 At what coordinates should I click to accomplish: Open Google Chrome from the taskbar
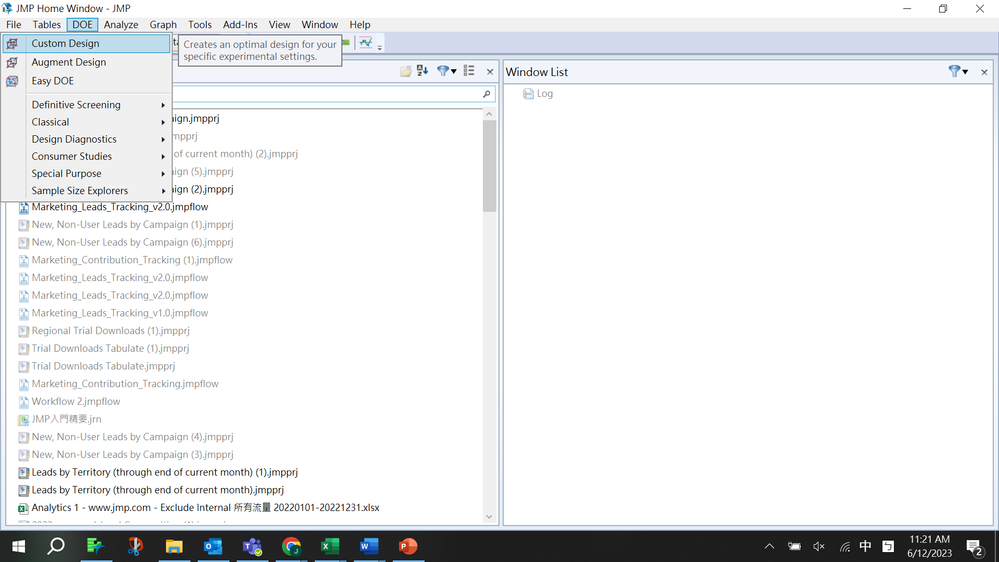[x=291, y=546]
